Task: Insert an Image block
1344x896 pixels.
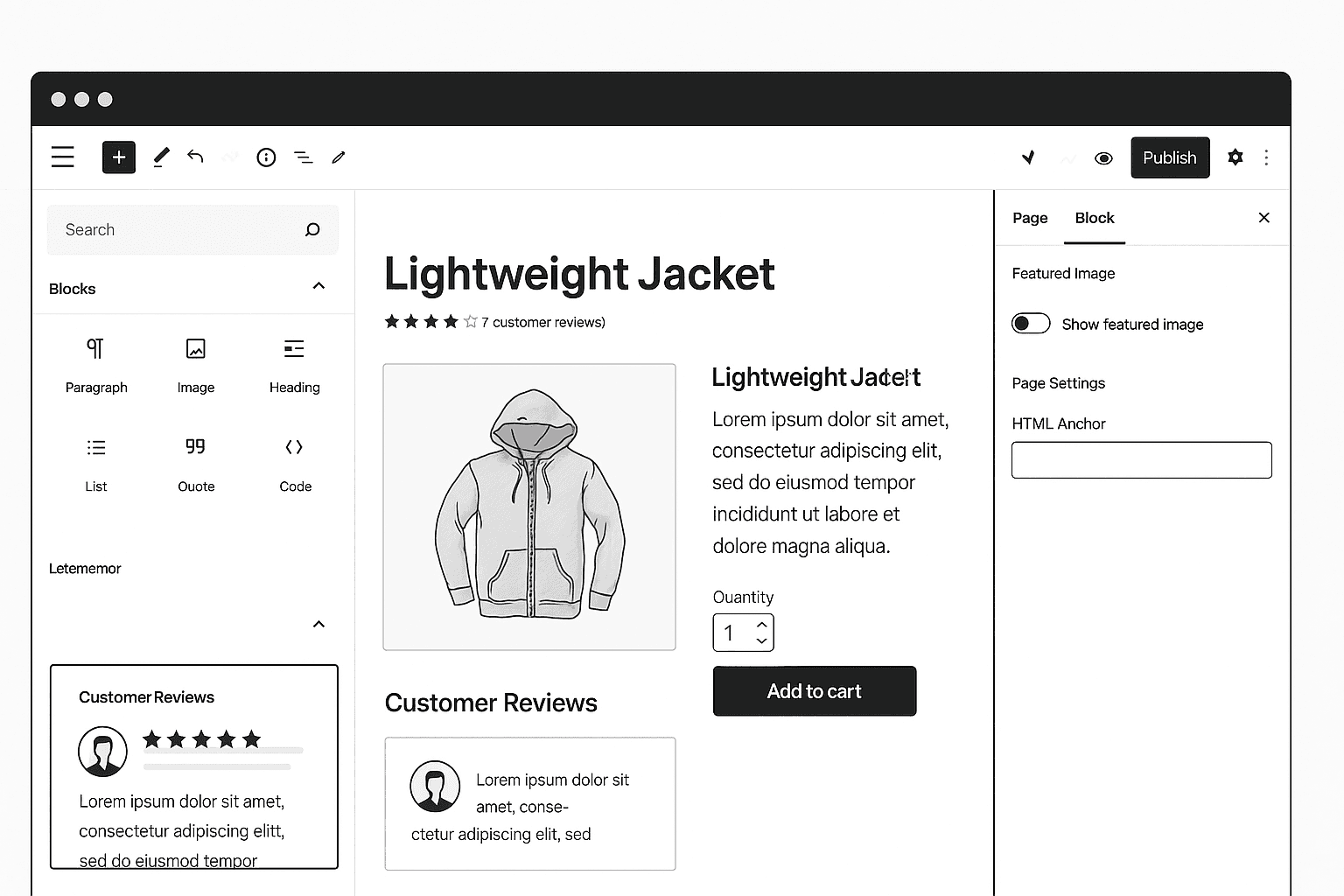Action: (x=196, y=365)
